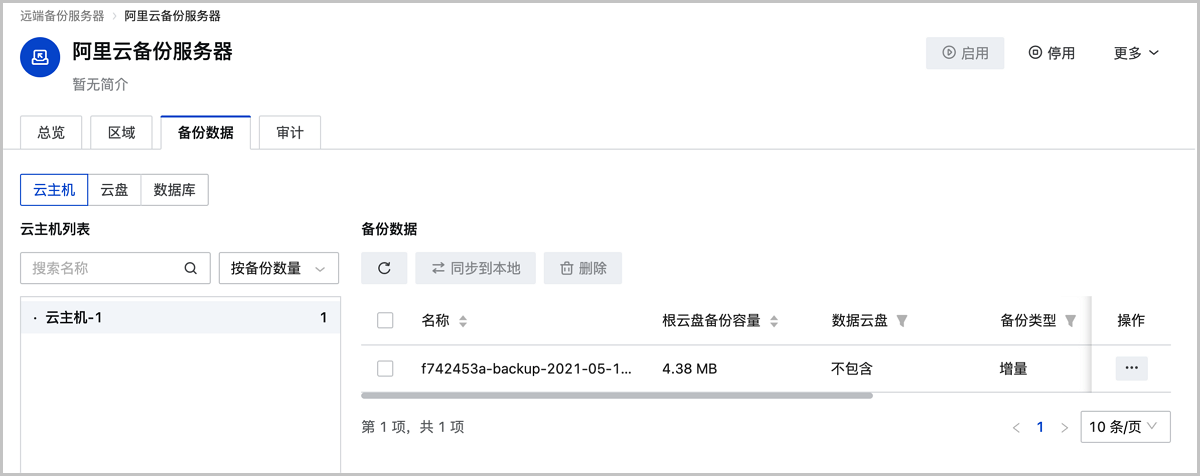
Task: Sort by 根云盘备份容量 column arrows
Action: coord(774,321)
